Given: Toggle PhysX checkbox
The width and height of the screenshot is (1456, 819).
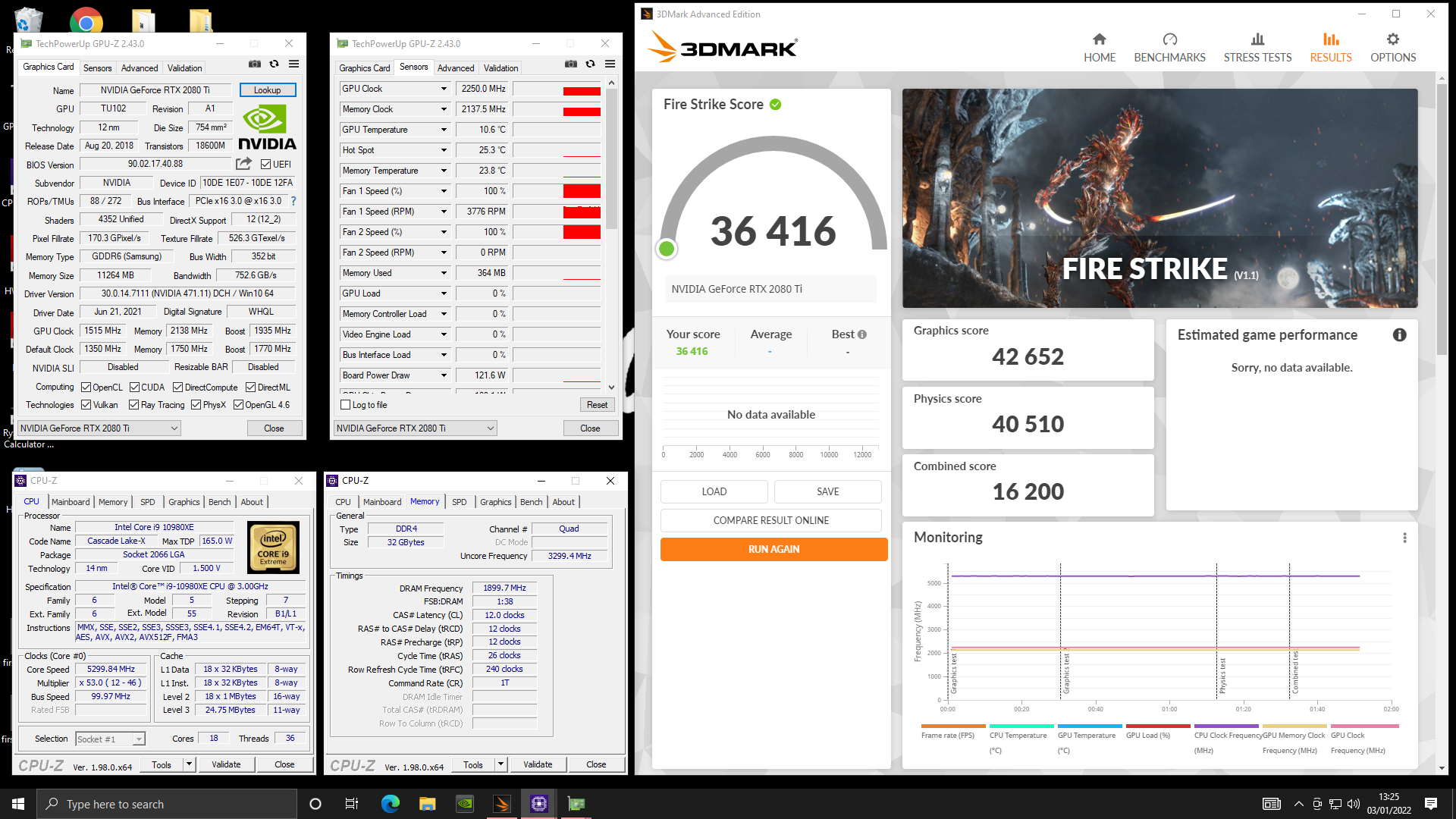Looking at the screenshot, I should [196, 405].
